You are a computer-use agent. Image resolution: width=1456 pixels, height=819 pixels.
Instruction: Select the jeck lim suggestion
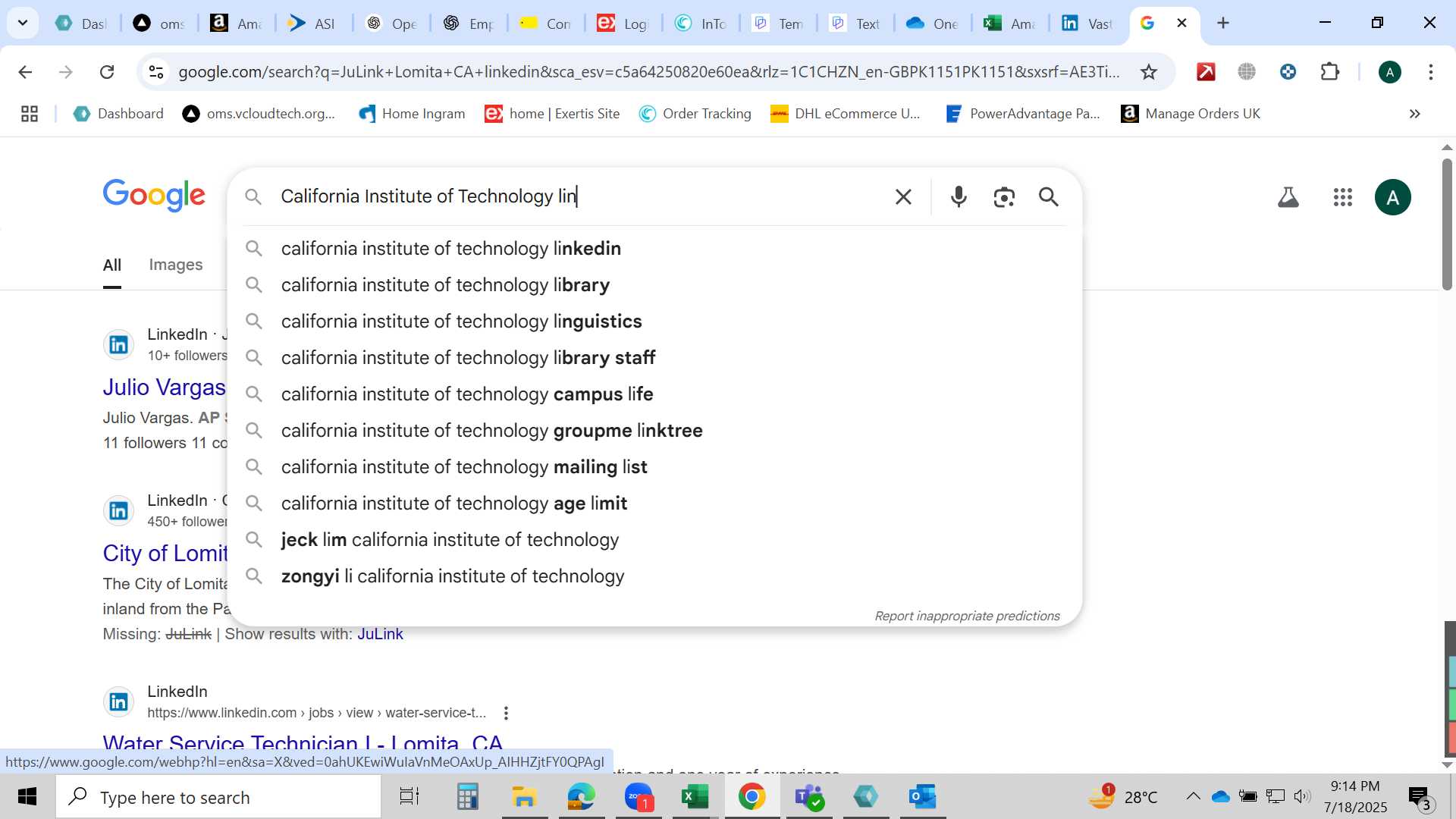654,540
